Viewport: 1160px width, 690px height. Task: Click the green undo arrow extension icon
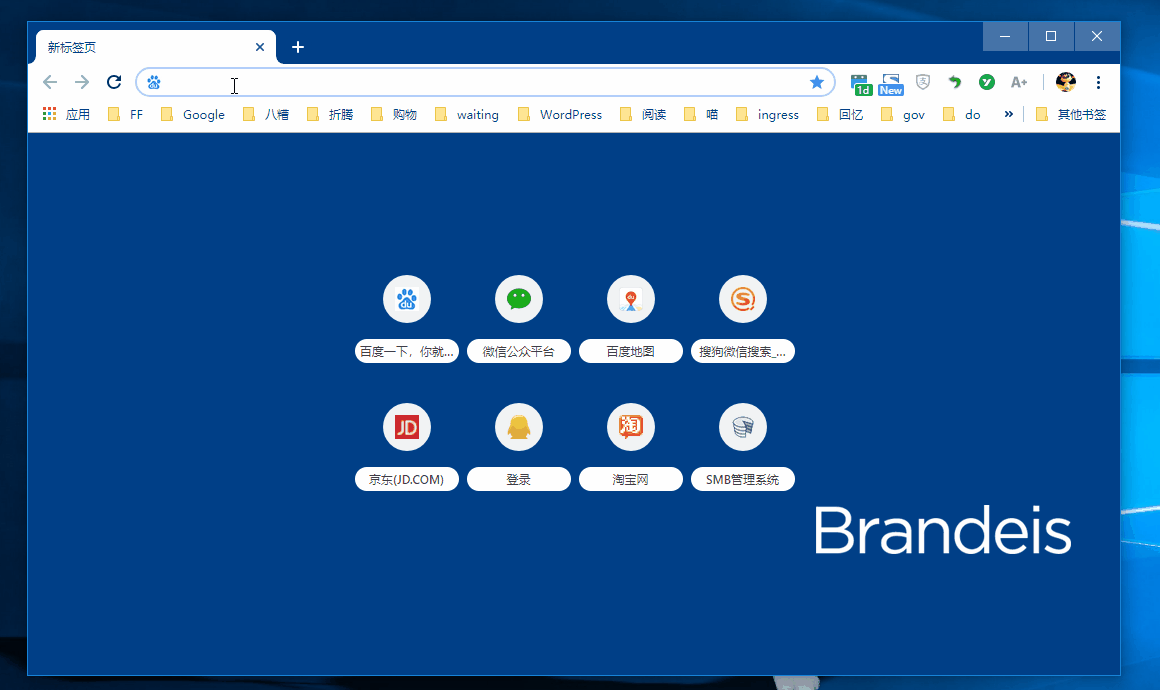955,82
